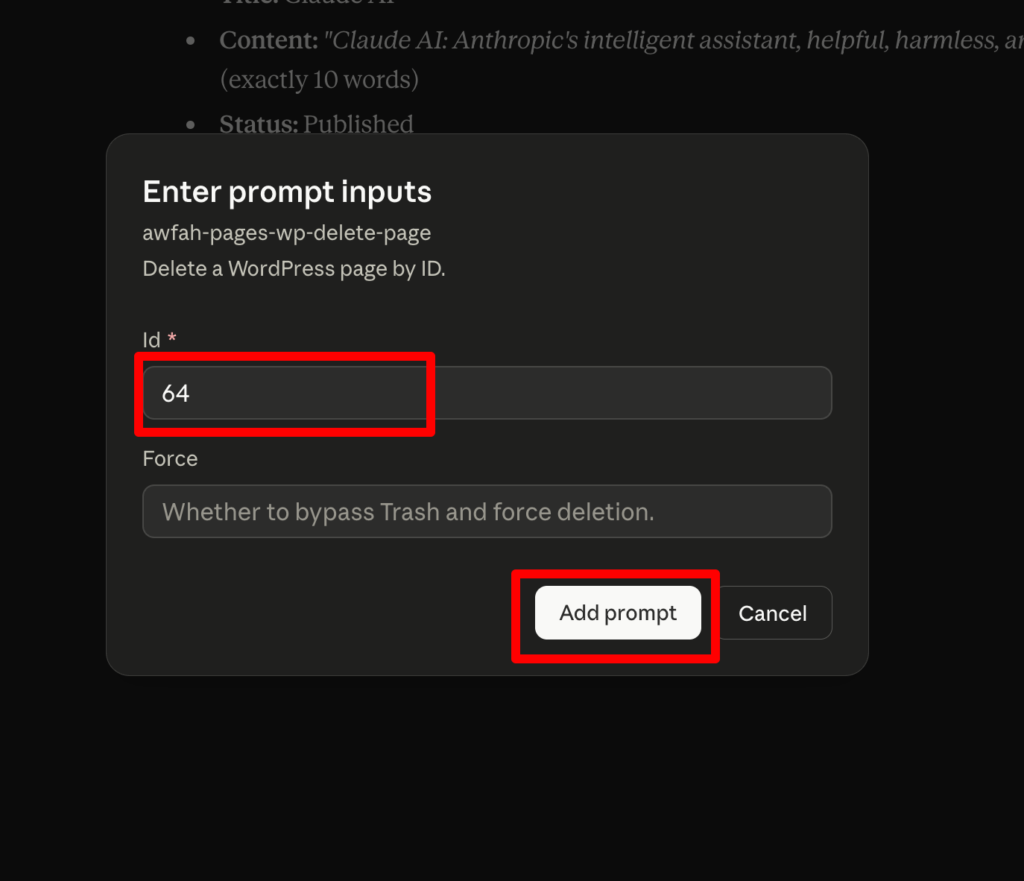The image size is (1024, 881).
Task: Click the Status: Published line behind dialog
Action: (x=316, y=123)
